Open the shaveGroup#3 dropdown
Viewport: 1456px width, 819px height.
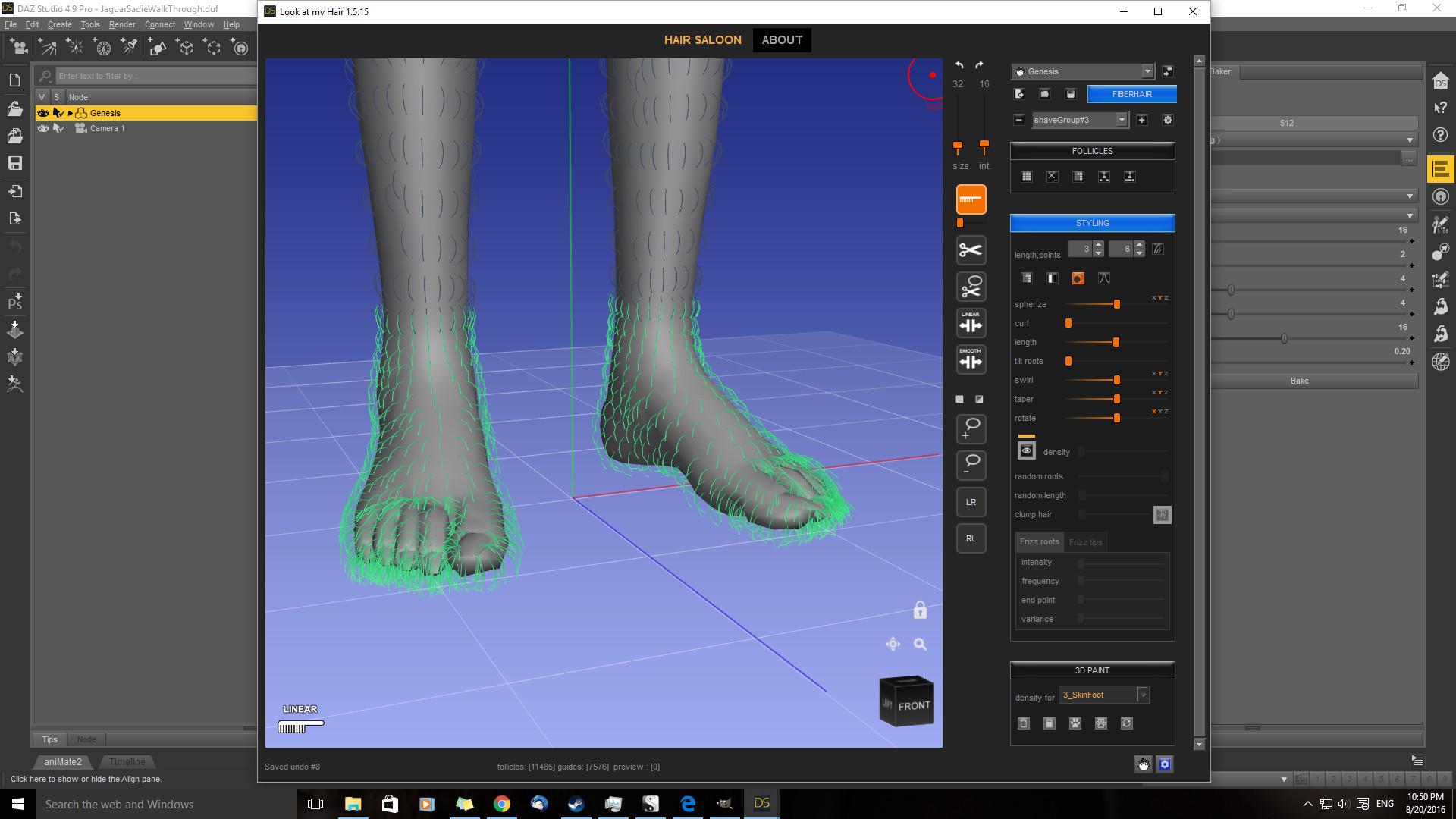[1122, 120]
